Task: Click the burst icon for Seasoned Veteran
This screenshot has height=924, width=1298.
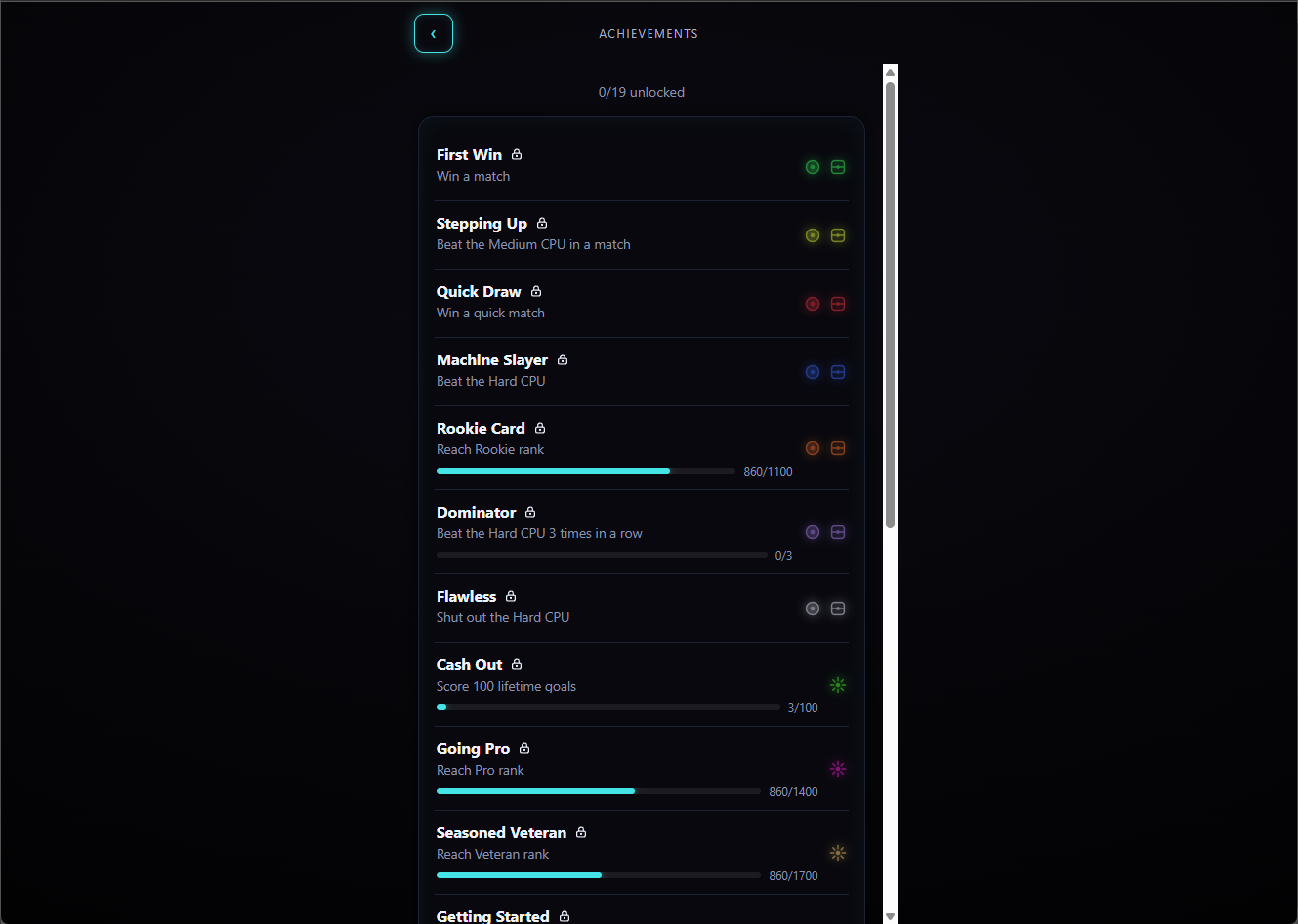Action: (838, 853)
